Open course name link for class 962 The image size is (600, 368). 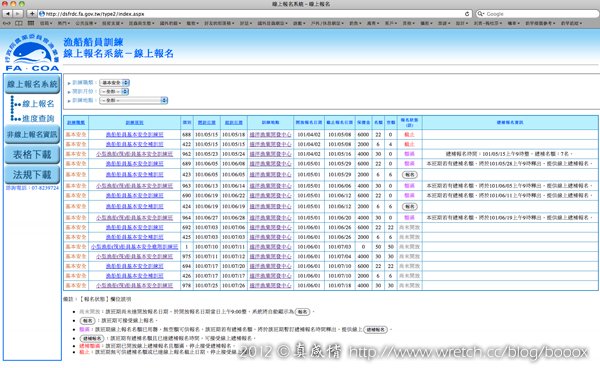pyautogui.click(x=134, y=154)
